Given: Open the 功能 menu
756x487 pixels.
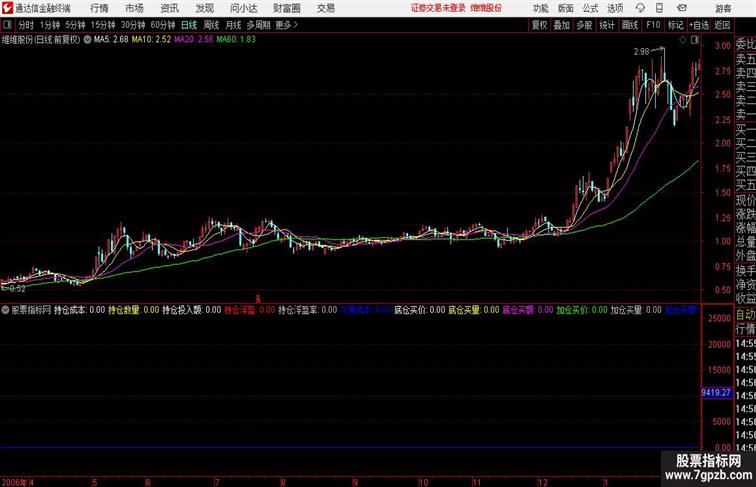Looking at the screenshot, I should pos(540,8).
